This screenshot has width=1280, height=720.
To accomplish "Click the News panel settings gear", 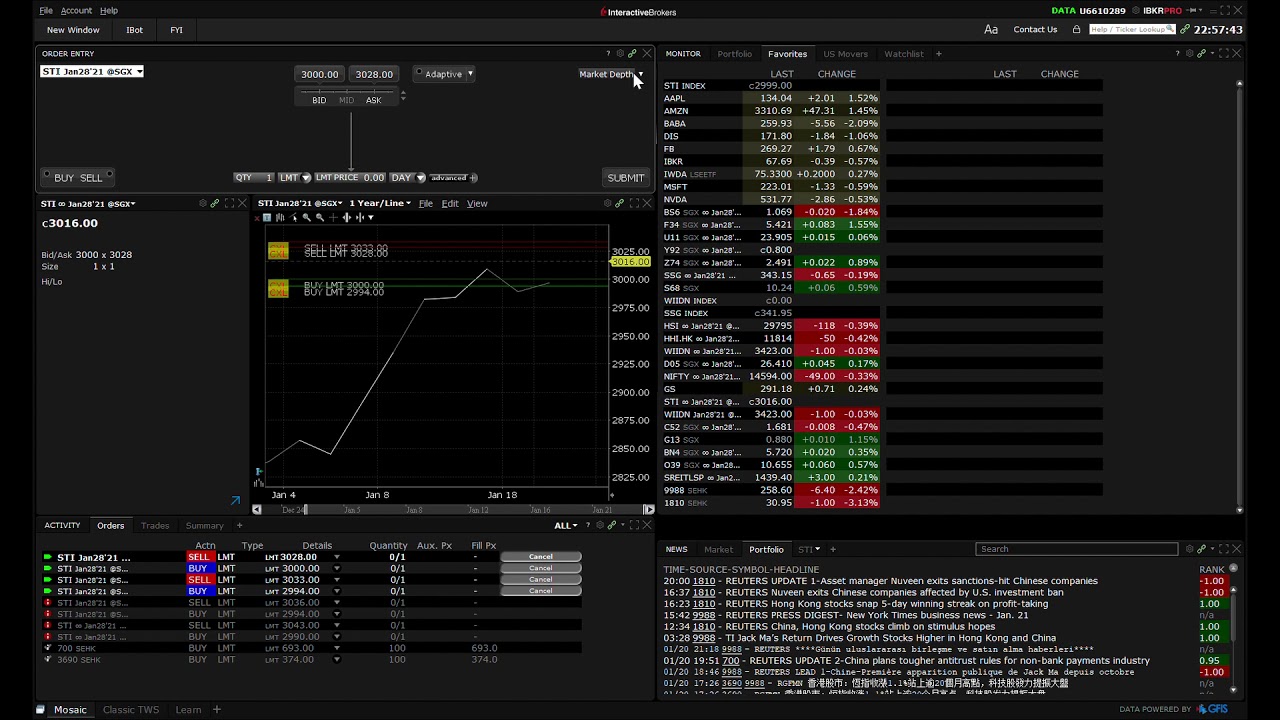I will point(1188,549).
